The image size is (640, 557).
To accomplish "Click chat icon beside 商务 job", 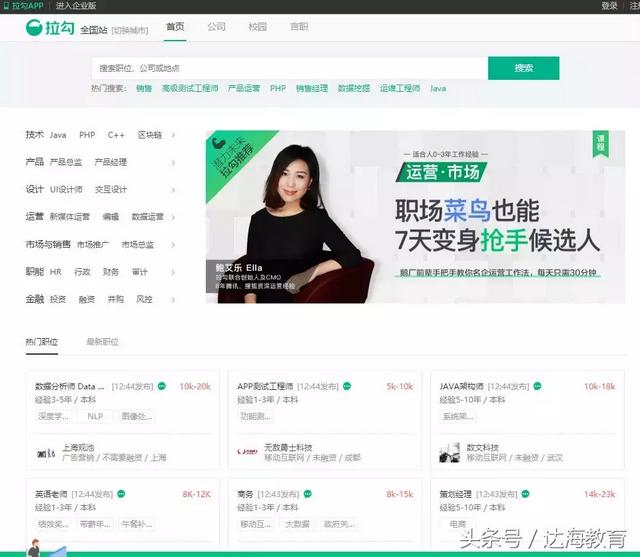I will pyautogui.click(x=308, y=494).
